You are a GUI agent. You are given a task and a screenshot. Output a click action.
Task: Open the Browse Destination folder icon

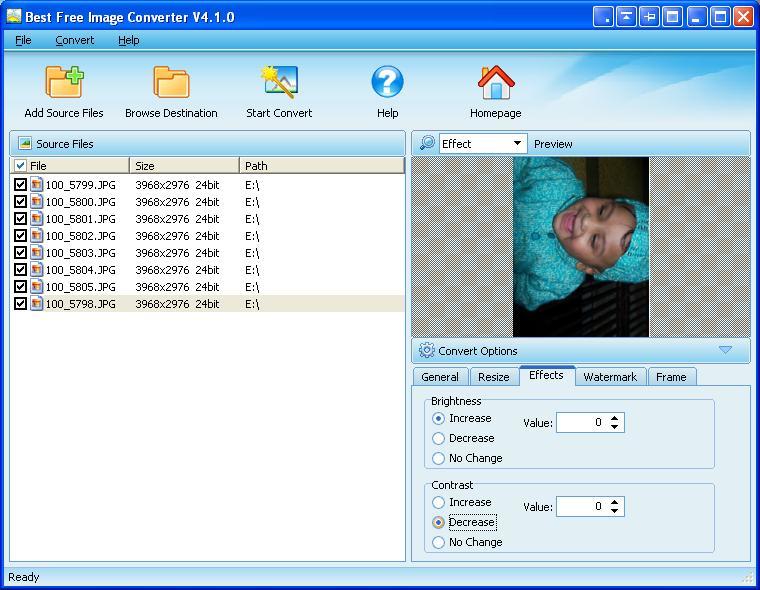coord(171,82)
